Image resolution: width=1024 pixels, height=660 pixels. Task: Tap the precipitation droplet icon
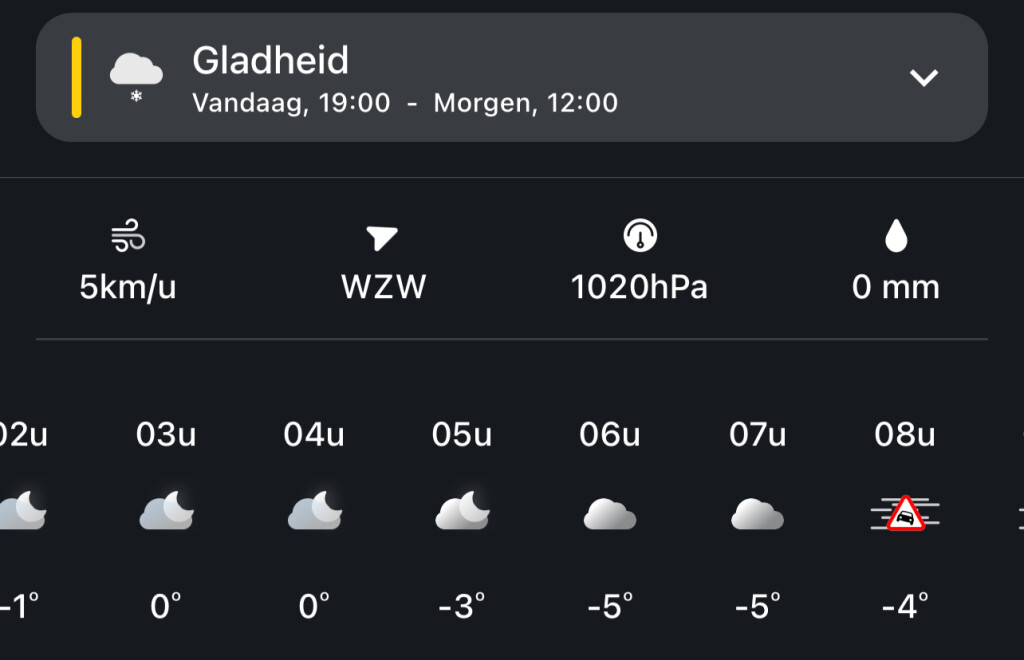pos(895,237)
